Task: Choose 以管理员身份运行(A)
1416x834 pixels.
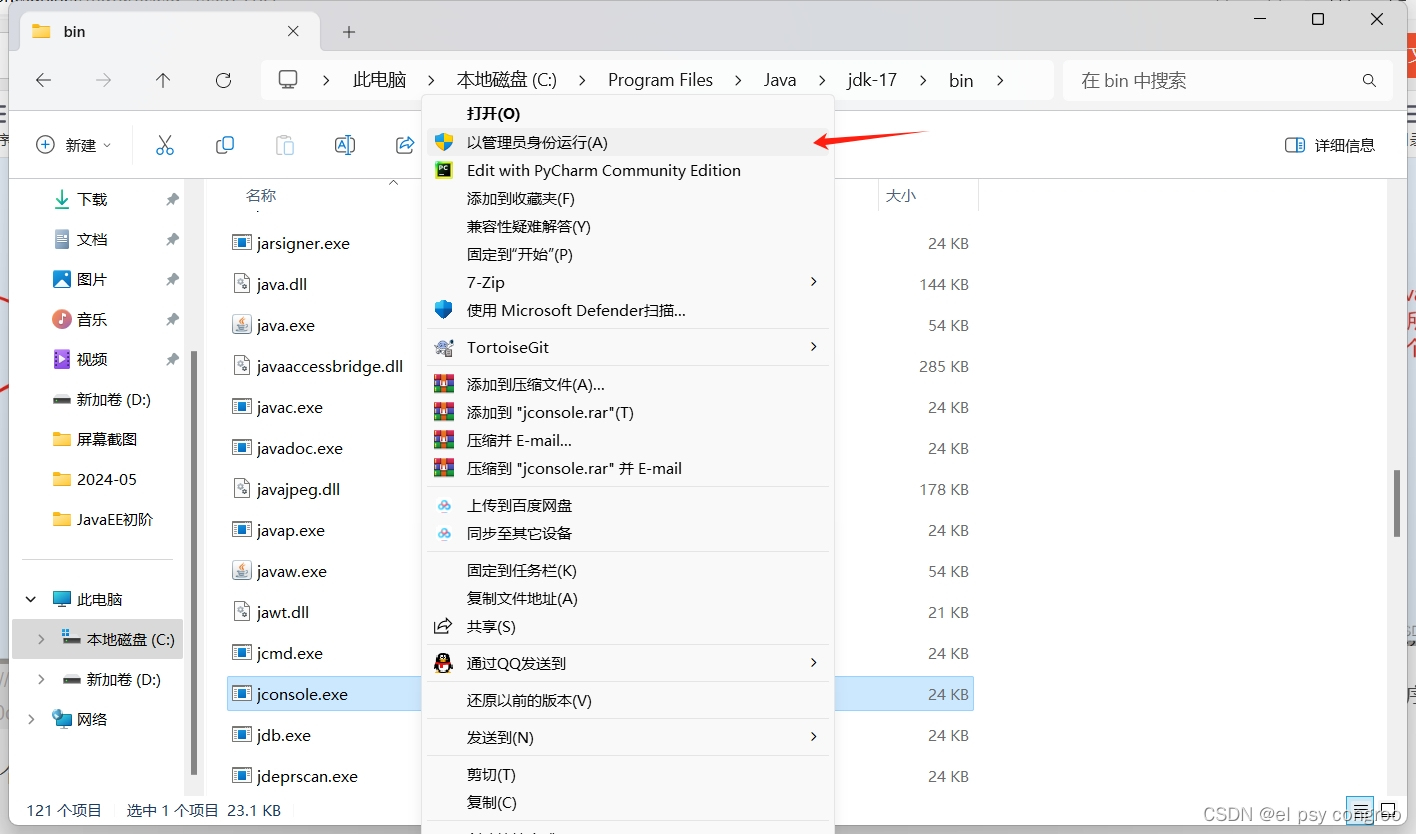Action: tap(629, 142)
